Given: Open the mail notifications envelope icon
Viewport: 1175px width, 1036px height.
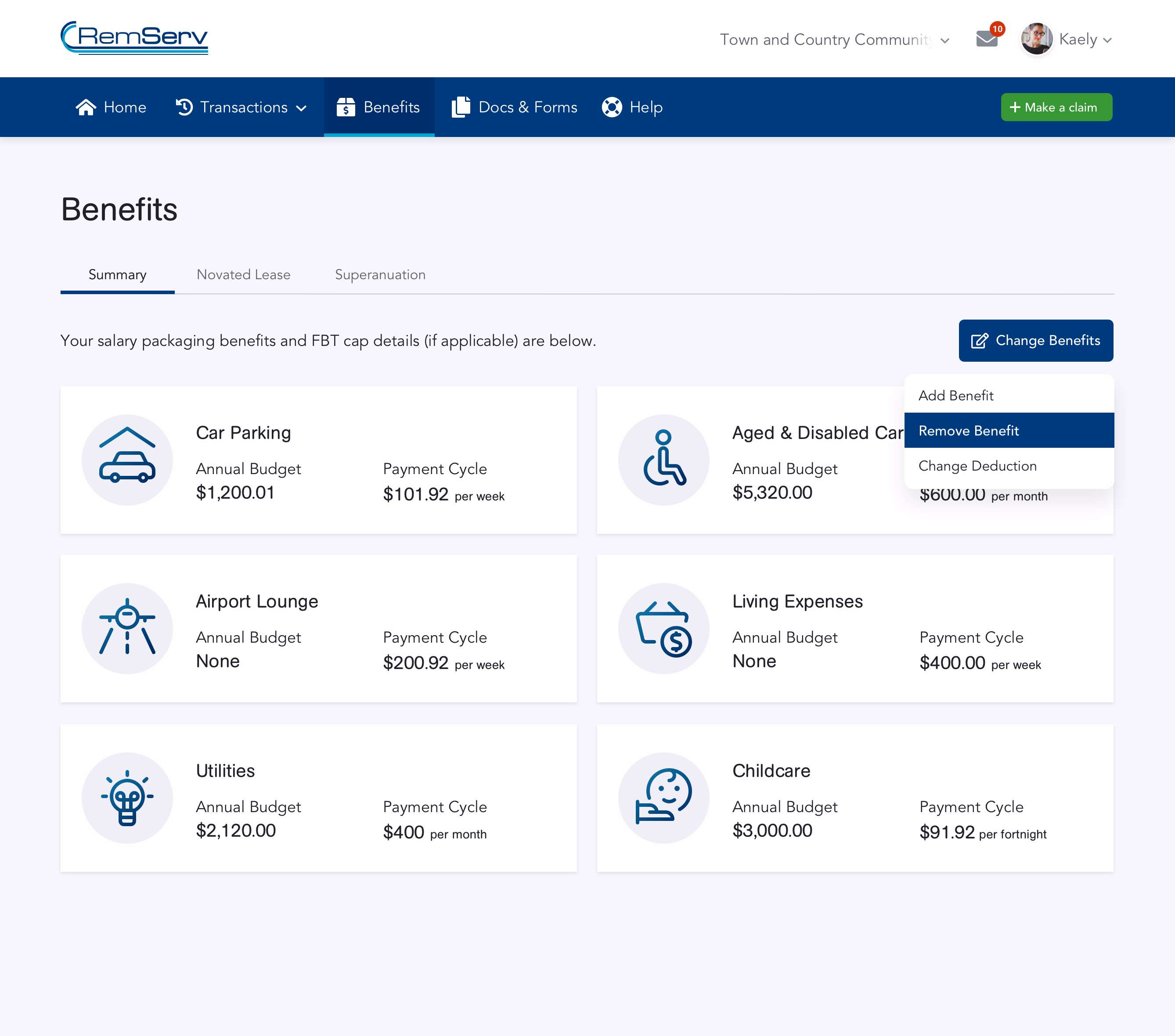Looking at the screenshot, I should click(987, 39).
